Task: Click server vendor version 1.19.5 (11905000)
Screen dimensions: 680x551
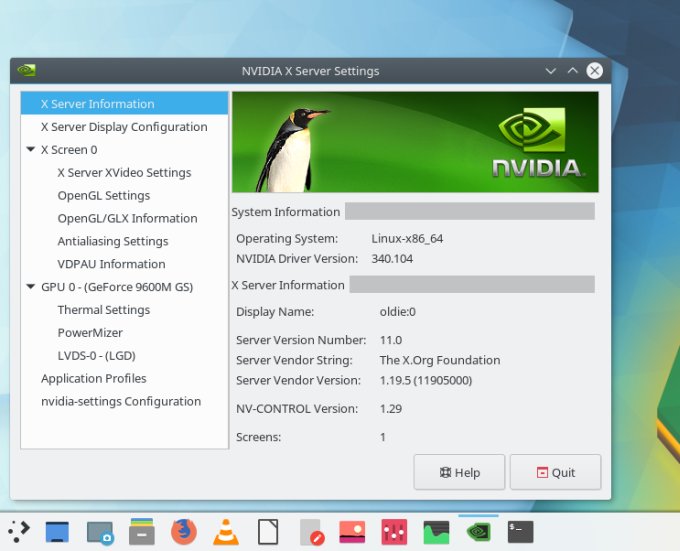Action: click(x=425, y=380)
